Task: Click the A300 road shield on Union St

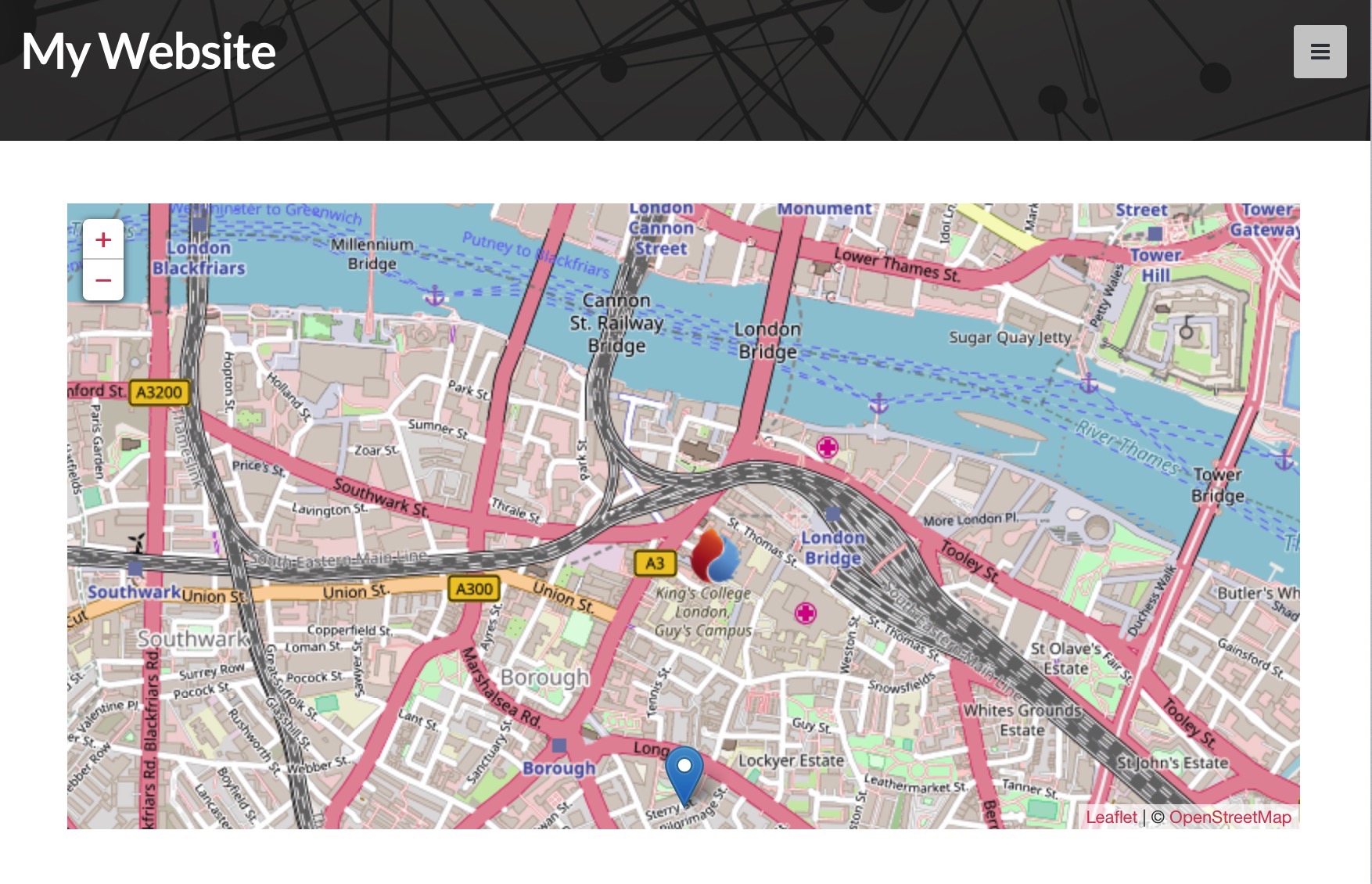Action: 474,588
